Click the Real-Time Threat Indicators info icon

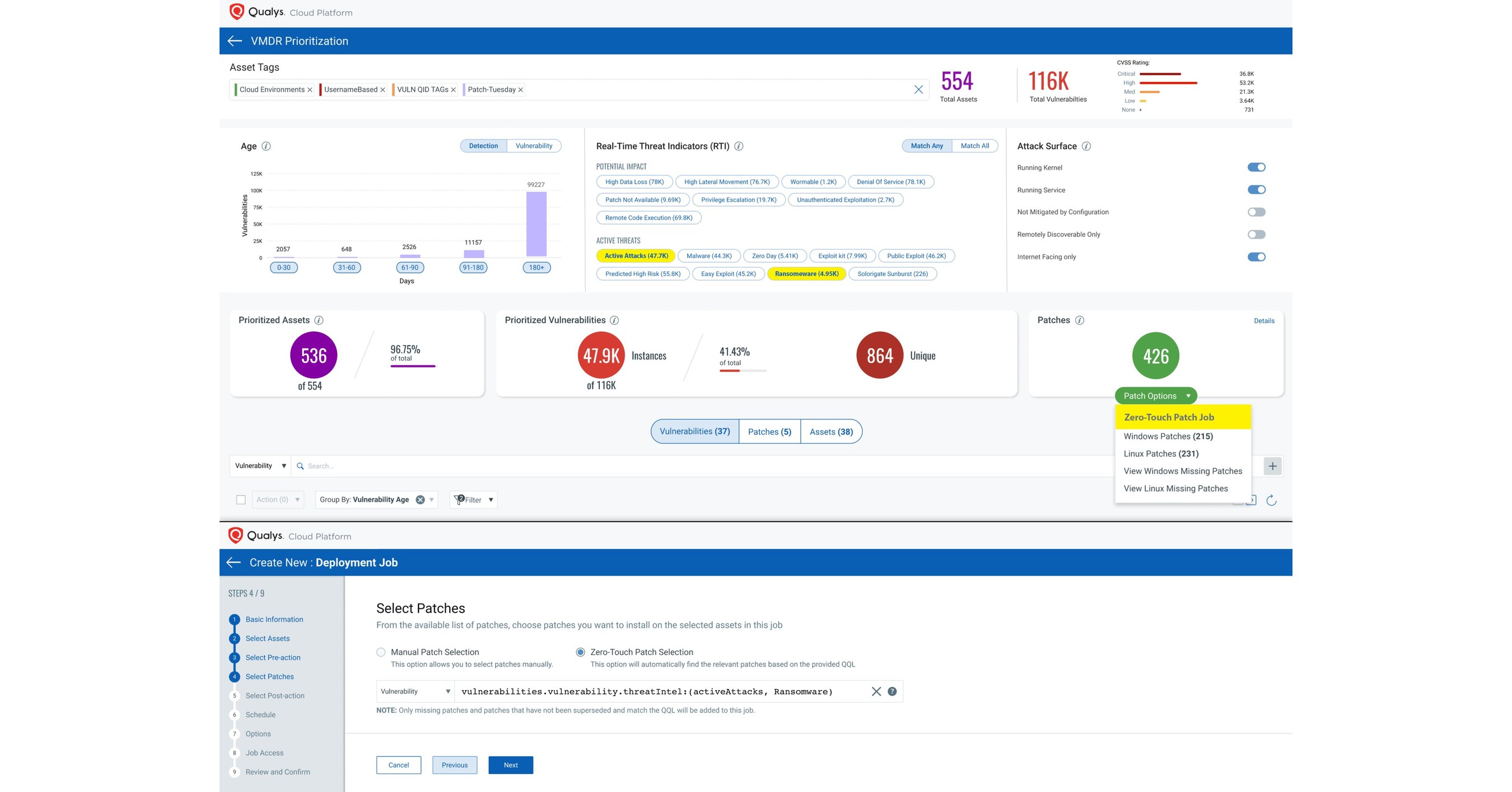(740, 146)
